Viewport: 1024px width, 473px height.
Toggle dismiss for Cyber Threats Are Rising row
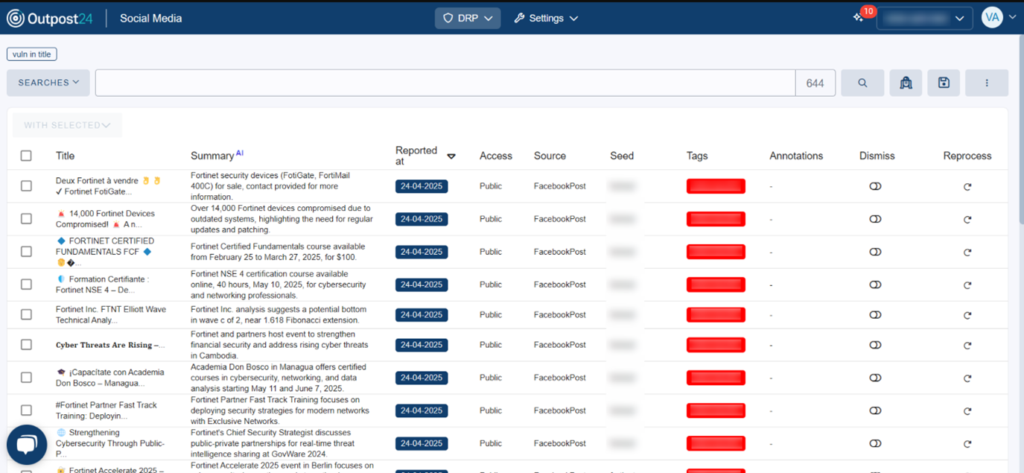tap(875, 347)
